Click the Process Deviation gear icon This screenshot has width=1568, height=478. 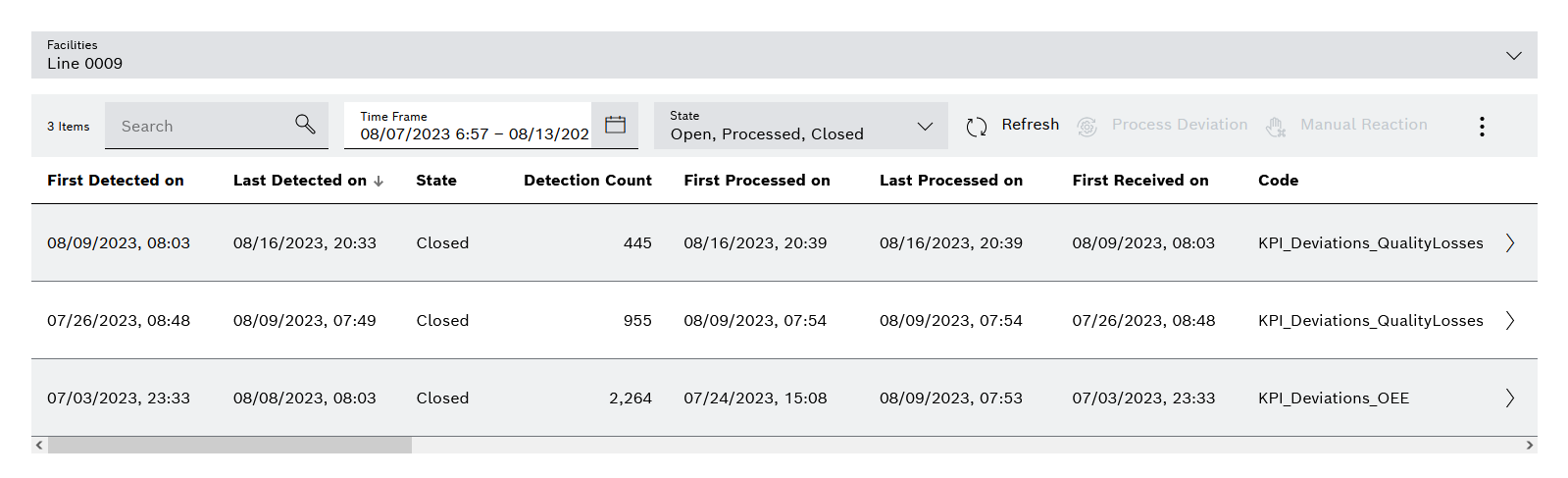[1087, 127]
